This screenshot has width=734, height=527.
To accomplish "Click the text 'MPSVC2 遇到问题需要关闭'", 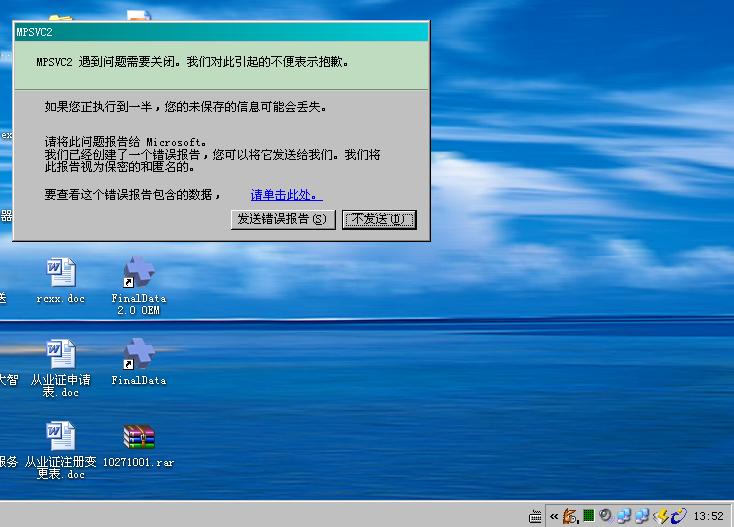I will 106,62.
